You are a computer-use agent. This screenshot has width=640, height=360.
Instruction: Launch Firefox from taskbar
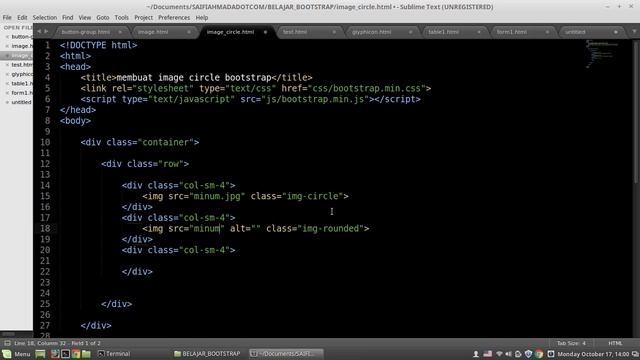pyautogui.click(x=55, y=354)
